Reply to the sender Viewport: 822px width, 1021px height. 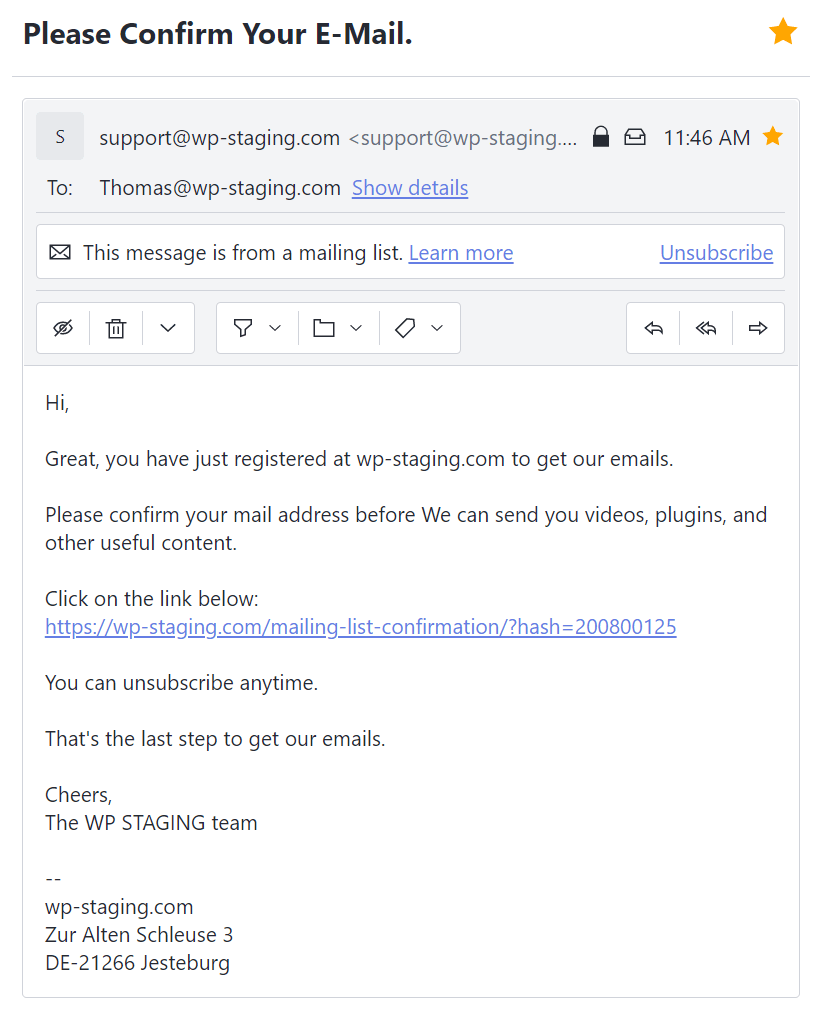[x=653, y=328]
